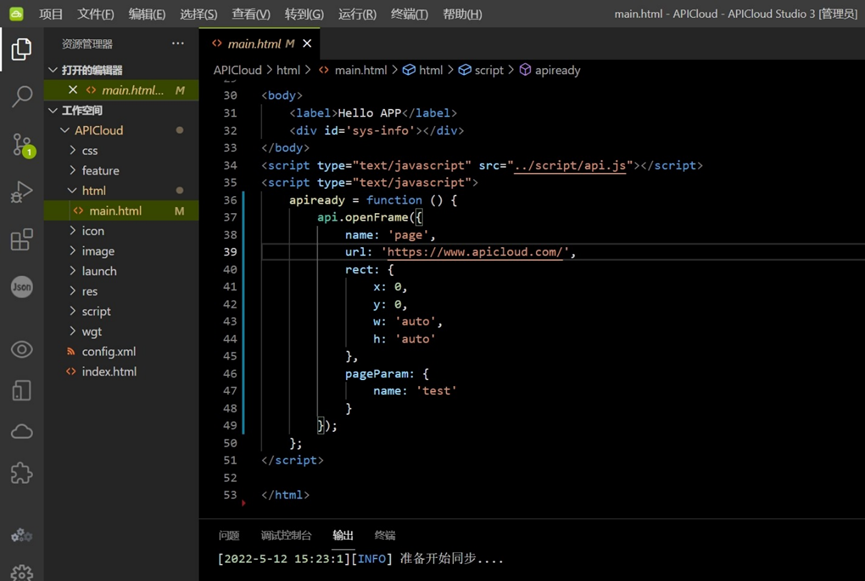The width and height of the screenshot is (865, 581).
Task: Follow the https://www.apicloud.com/ URL link
Action: [474, 252]
